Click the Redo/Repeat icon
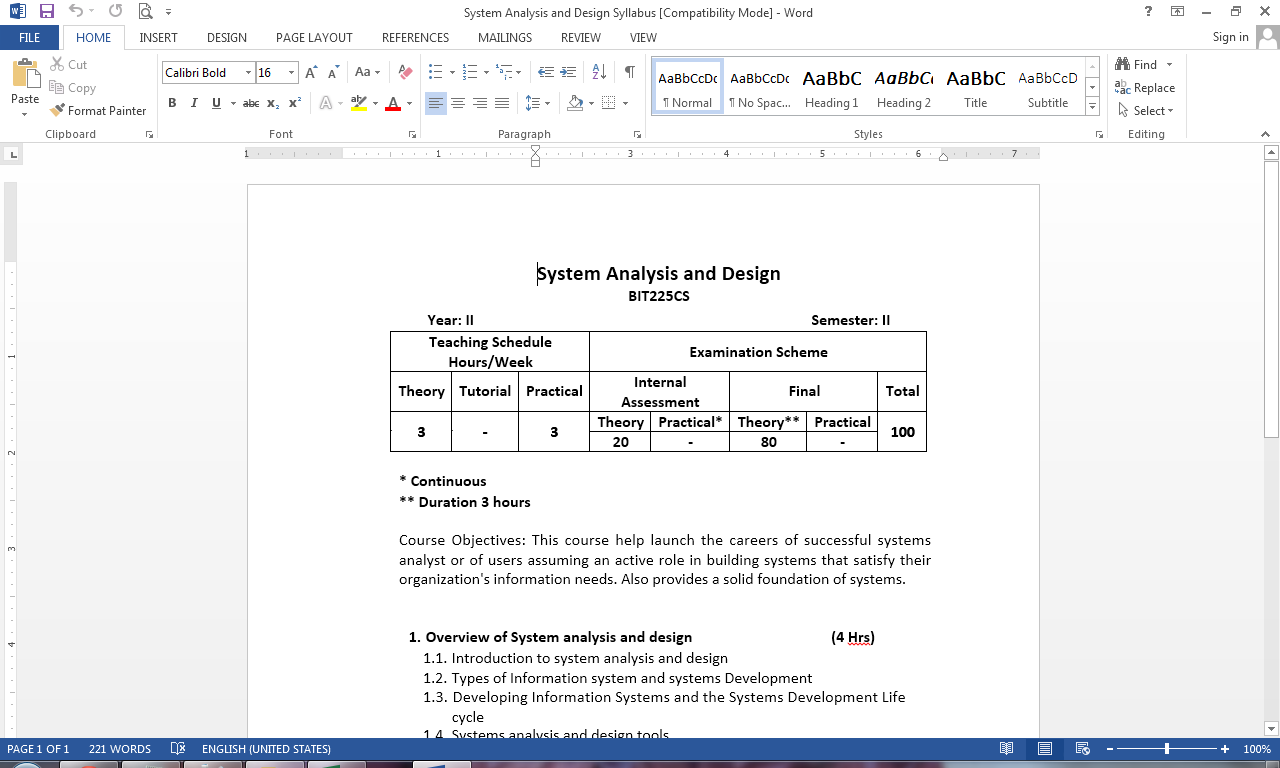Screen dimensions: 1280x768 [x=115, y=12]
